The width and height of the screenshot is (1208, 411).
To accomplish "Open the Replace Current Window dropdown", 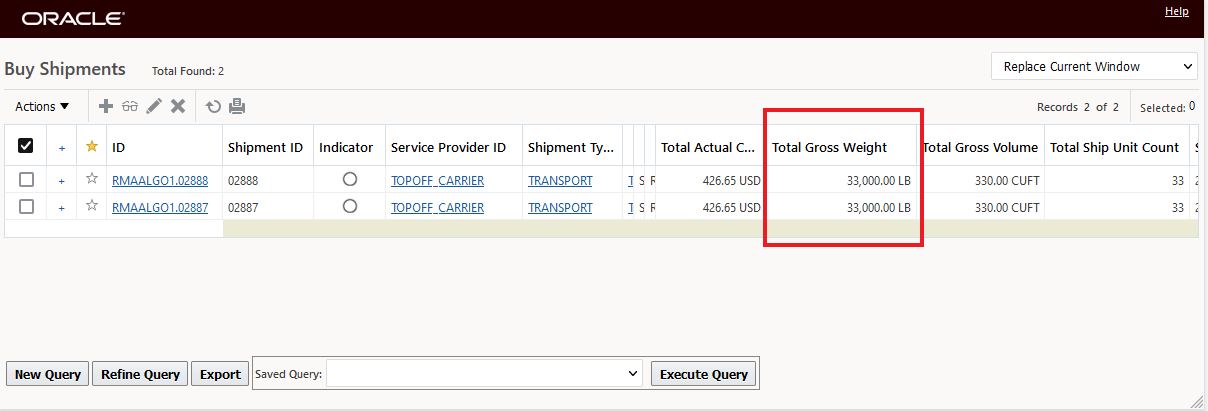I will [x=1093, y=67].
